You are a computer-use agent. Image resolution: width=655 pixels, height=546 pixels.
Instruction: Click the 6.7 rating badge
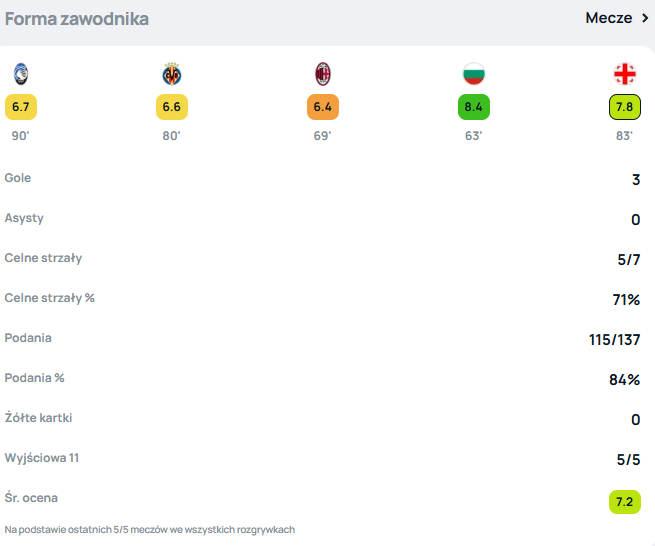point(21,106)
